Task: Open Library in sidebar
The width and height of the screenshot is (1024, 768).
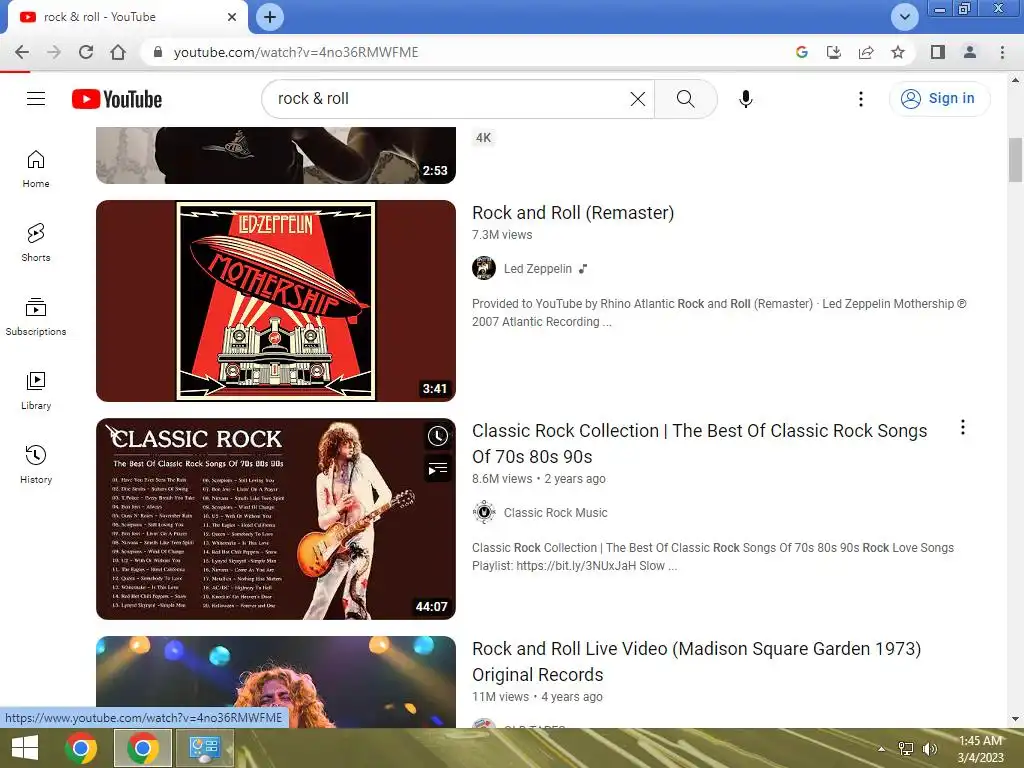Action: click(36, 391)
